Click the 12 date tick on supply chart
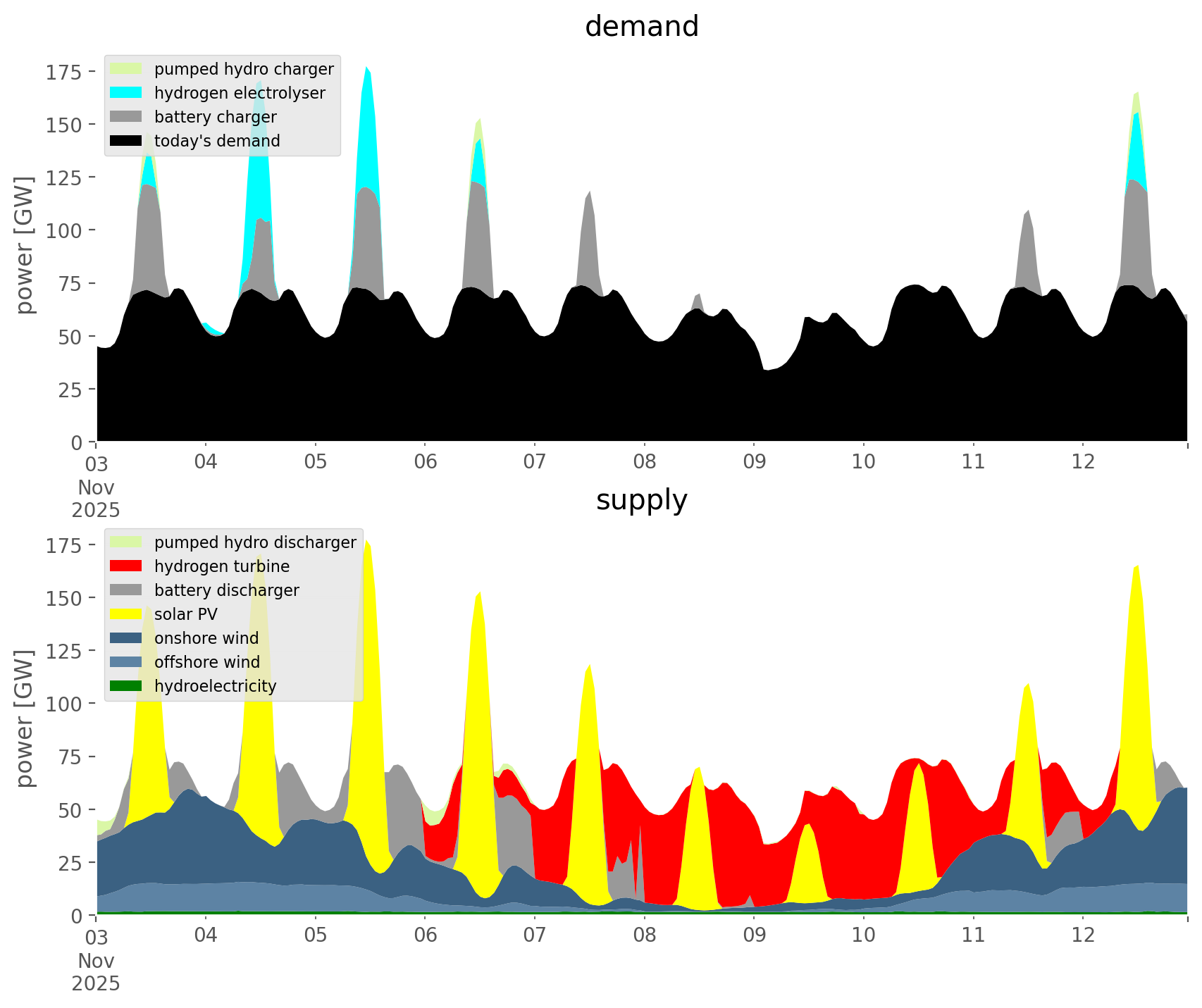1202x1008 pixels. [1083, 935]
